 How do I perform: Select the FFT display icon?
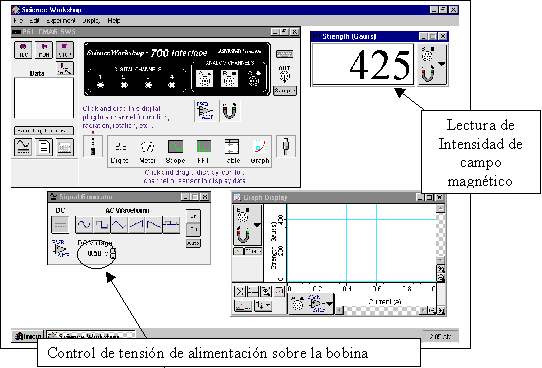(204, 151)
